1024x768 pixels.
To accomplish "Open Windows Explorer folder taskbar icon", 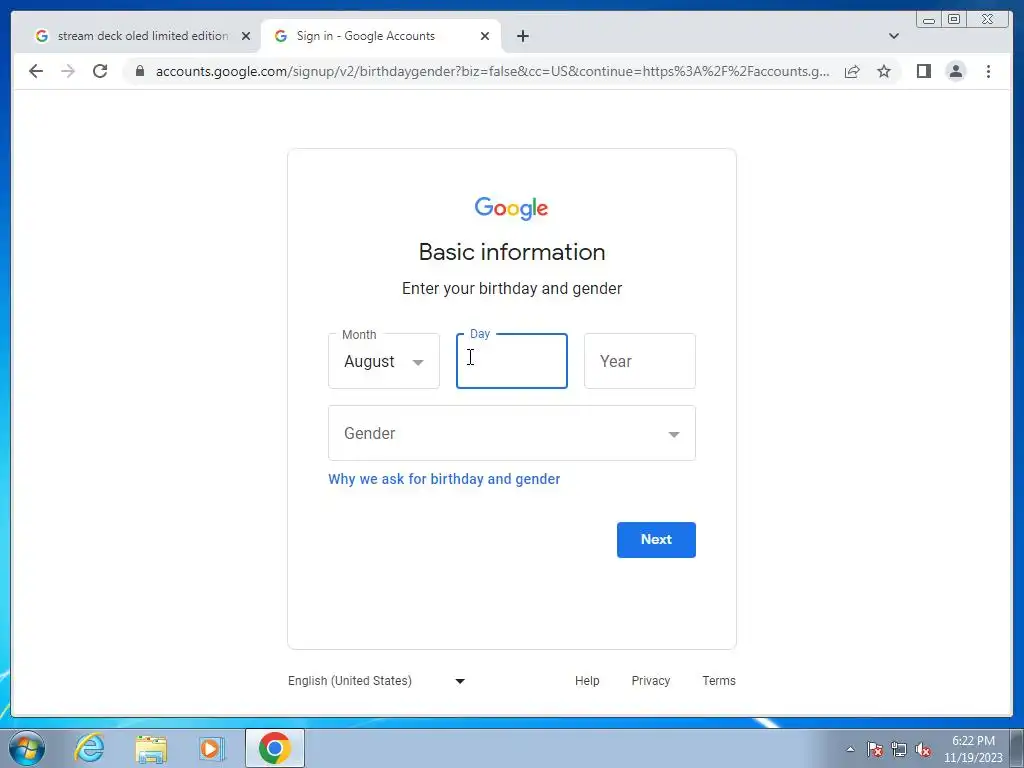I will (x=151, y=748).
